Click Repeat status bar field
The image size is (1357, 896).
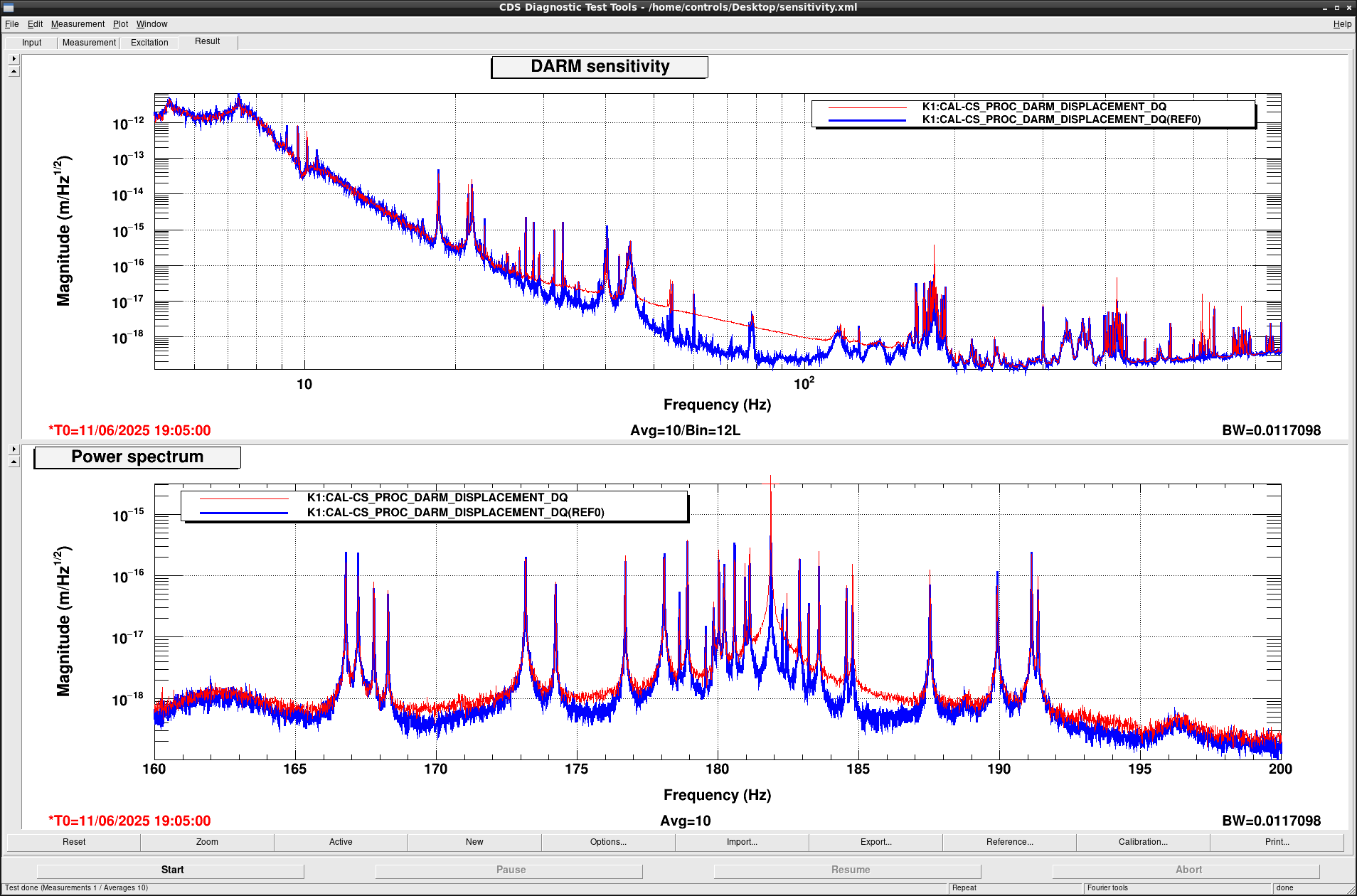pyautogui.click(x=1016, y=887)
